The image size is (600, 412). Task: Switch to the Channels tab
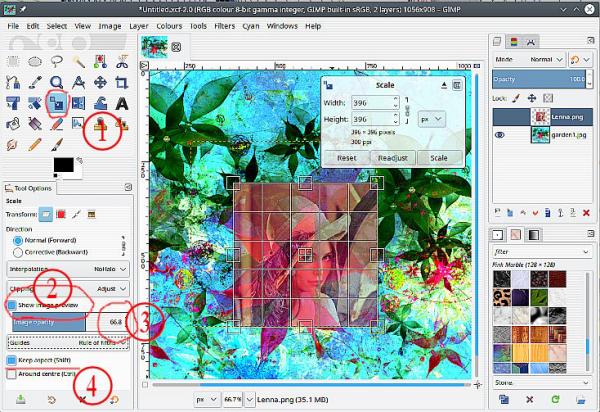[514, 41]
